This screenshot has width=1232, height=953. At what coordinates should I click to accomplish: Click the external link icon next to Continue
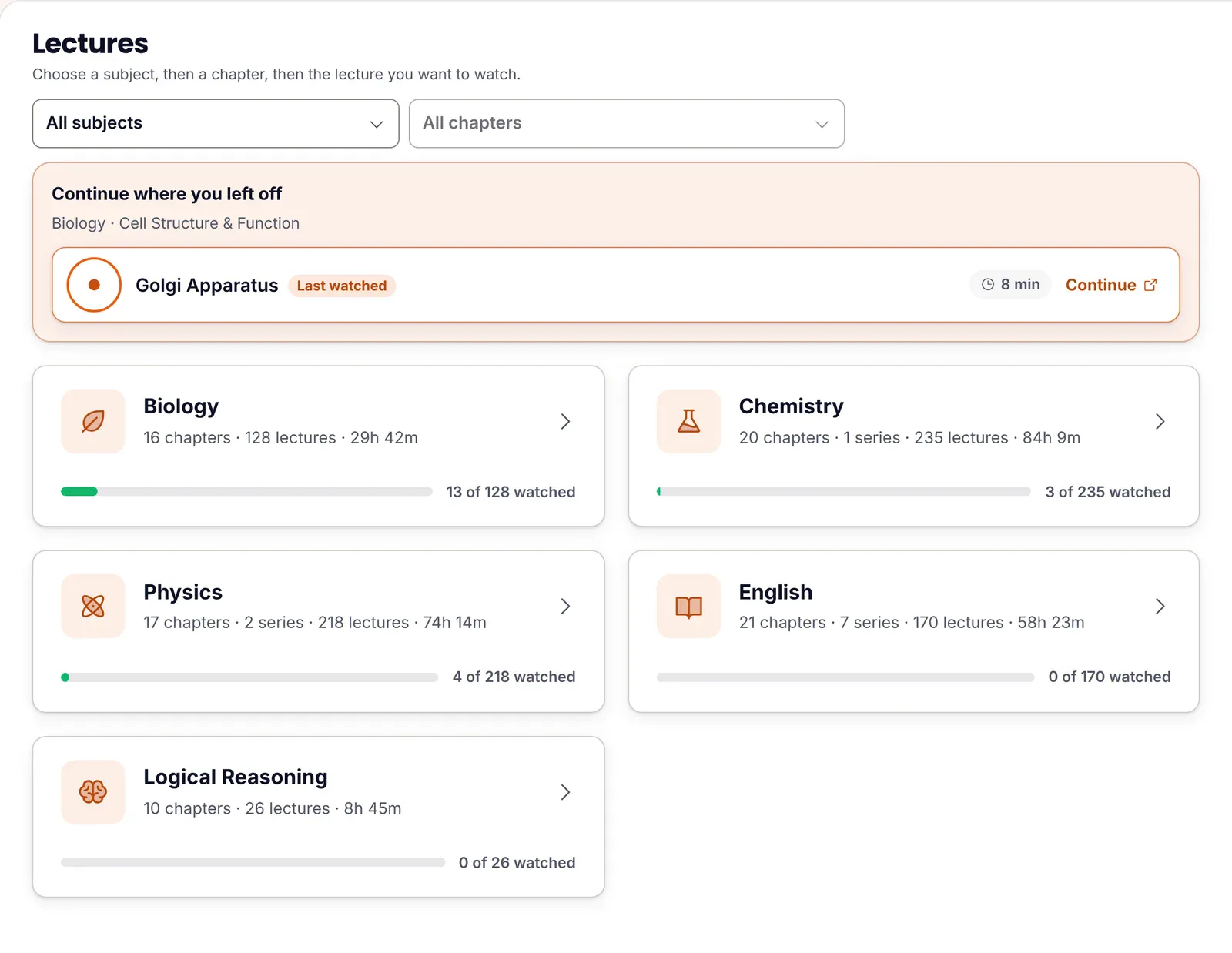(x=1150, y=285)
